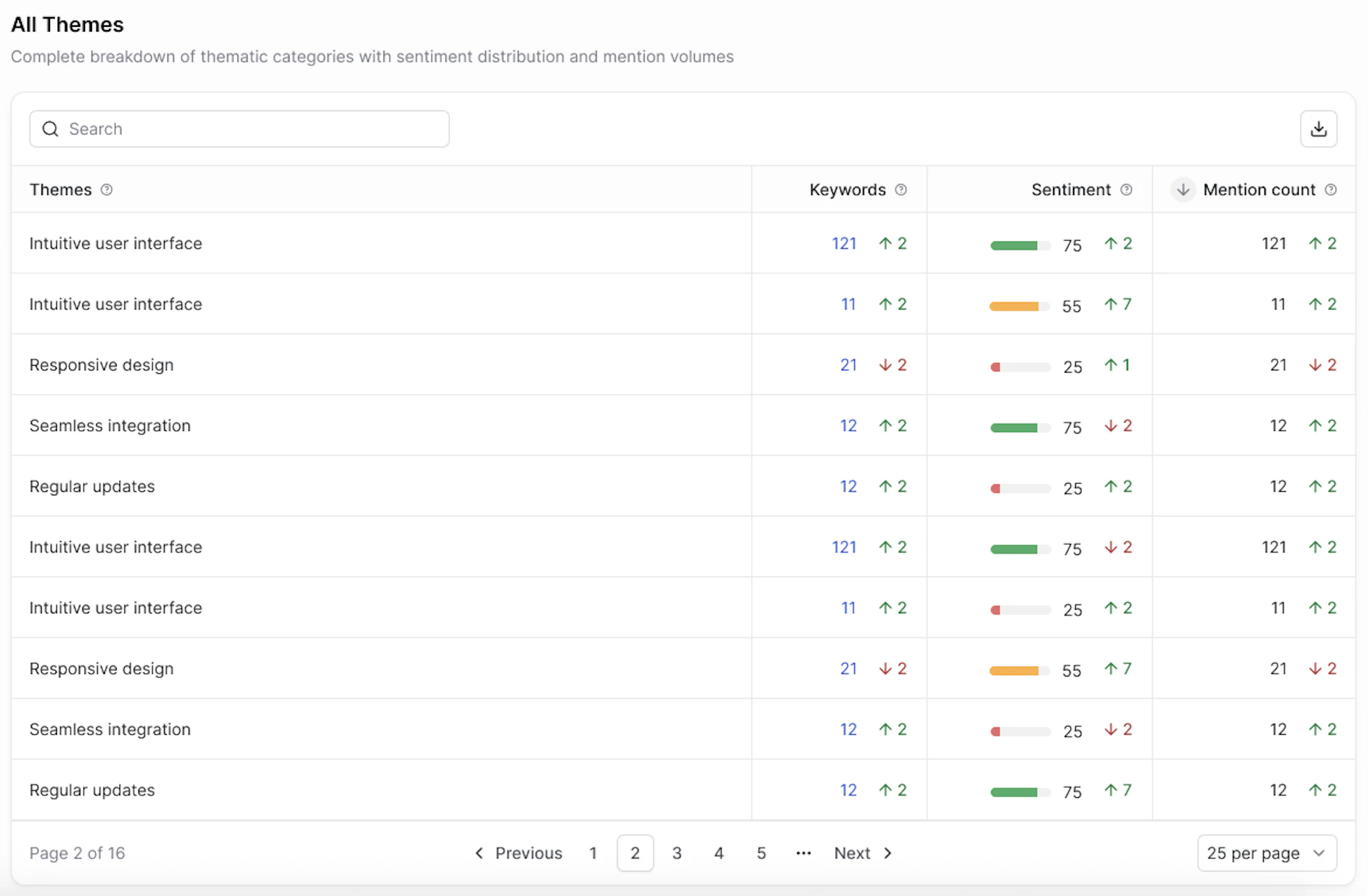Sort by the Sentiment column header

coord(1070,190)
